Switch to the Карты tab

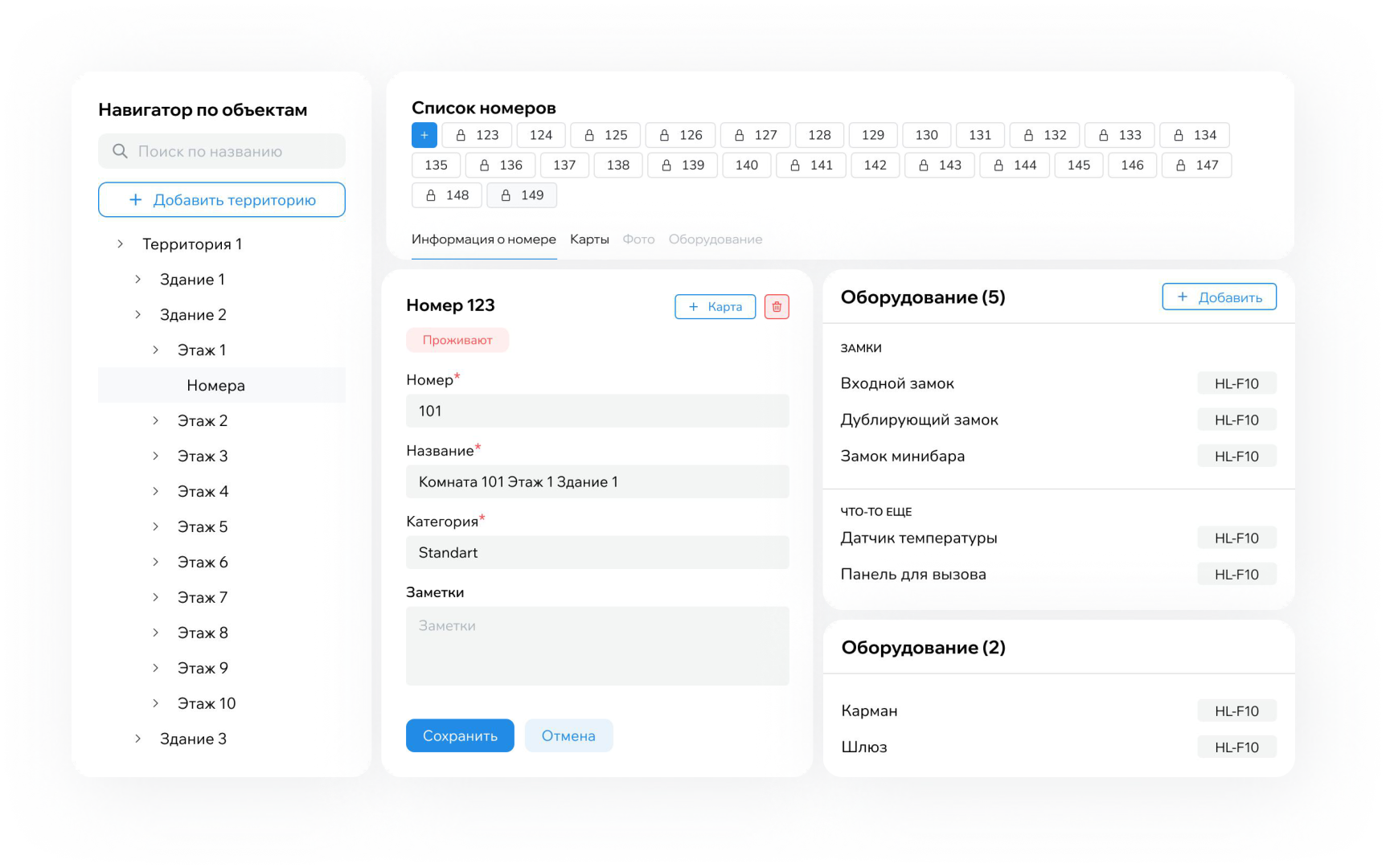589,240
